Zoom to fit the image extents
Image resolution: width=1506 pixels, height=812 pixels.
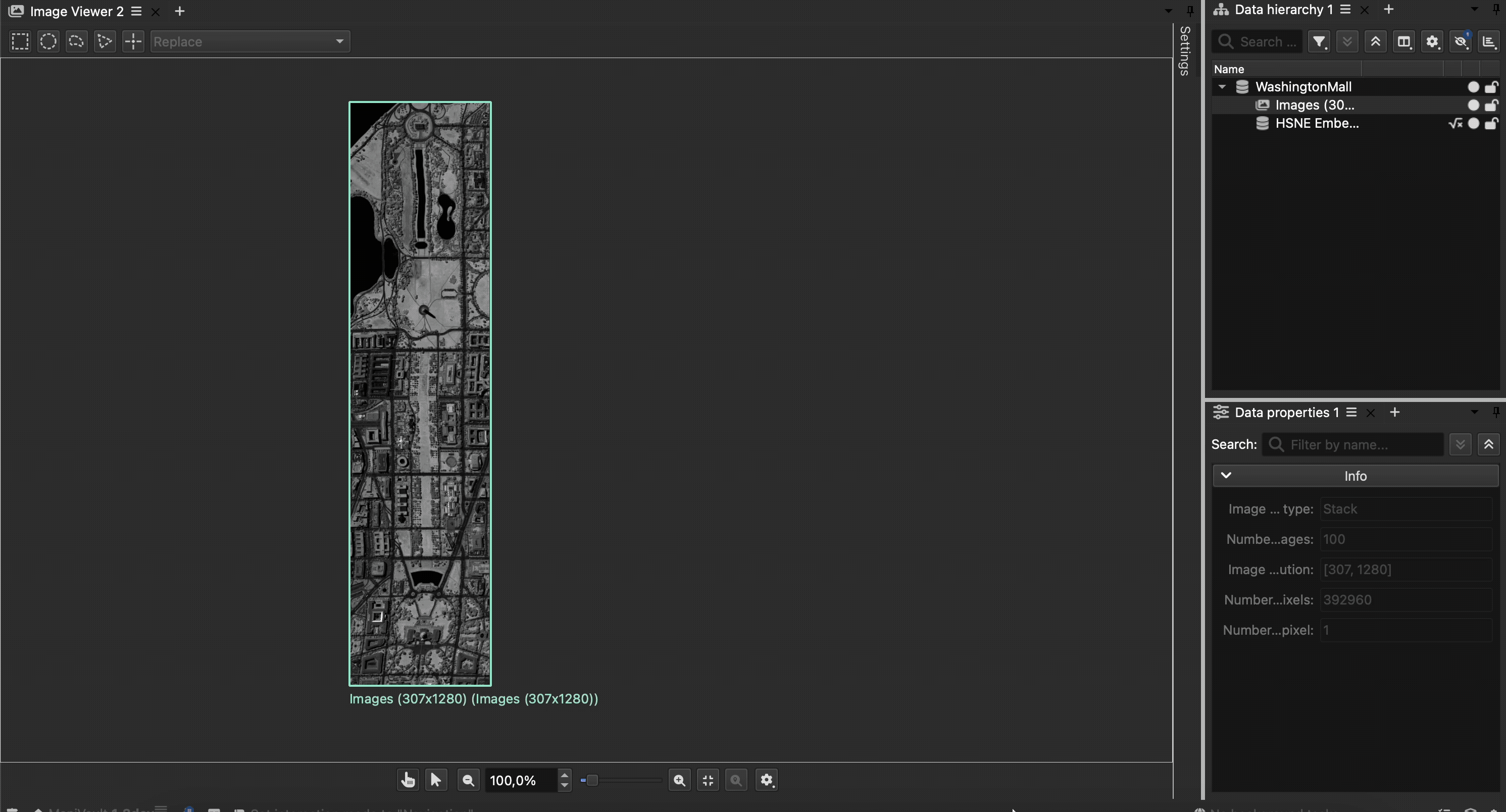(x=708, y=780)
